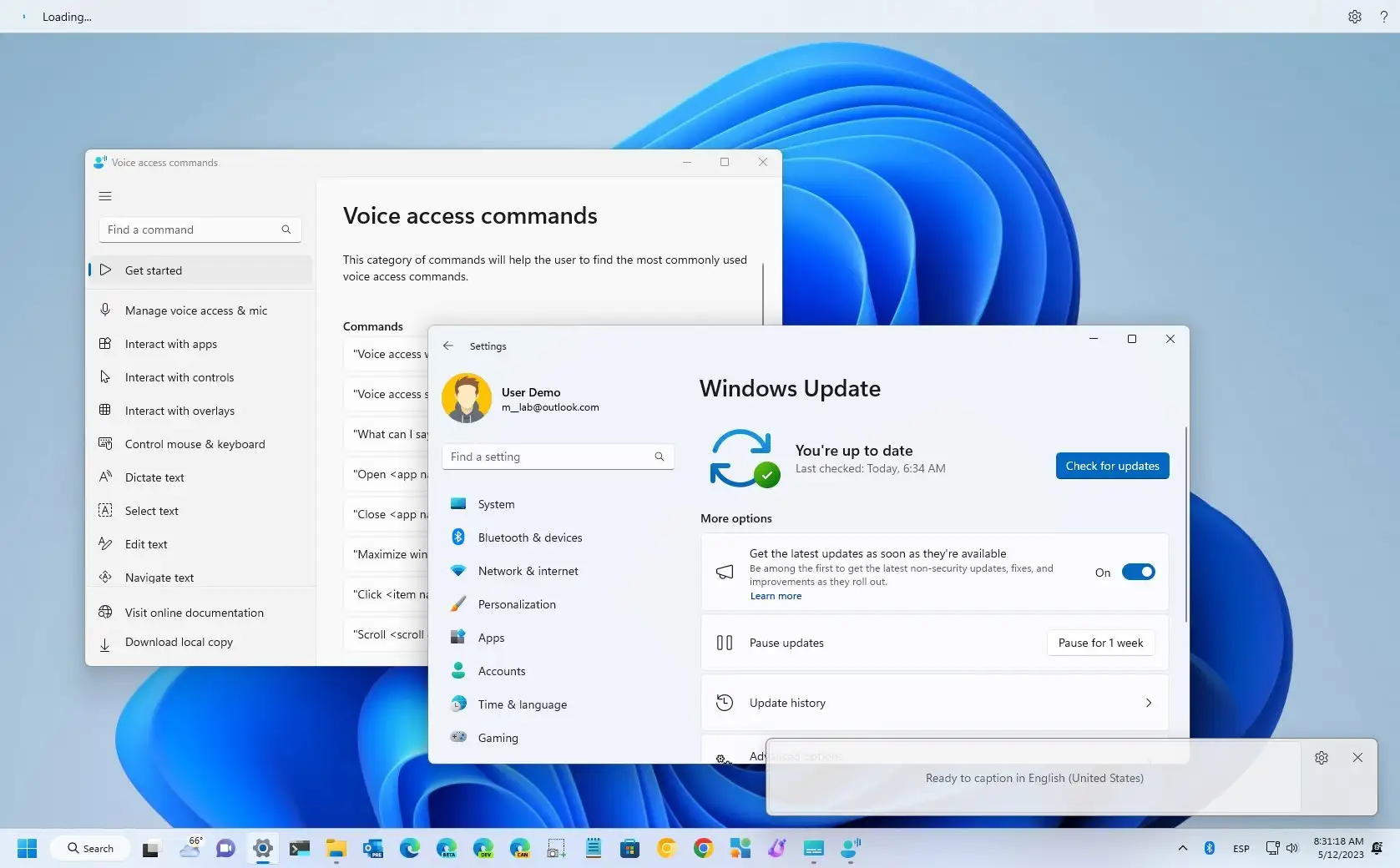Click Pause for 1 week button

click(x=1100, y=643)
